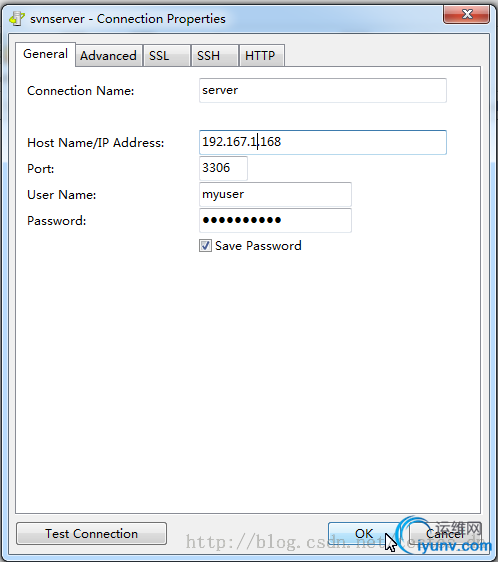Click the 'Save Password' label text
498x562 pixels.
(258, 246)
